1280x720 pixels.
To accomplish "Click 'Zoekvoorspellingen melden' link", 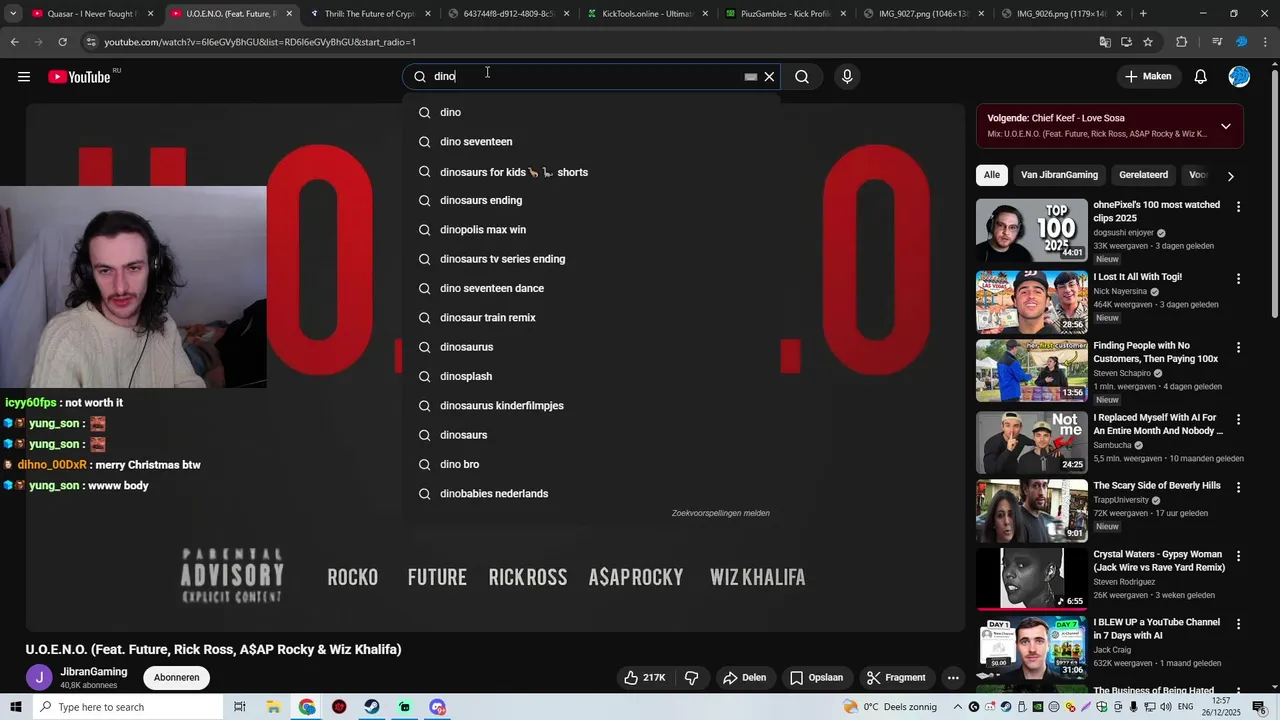I will pyautogui.click(x=720, y=513).
